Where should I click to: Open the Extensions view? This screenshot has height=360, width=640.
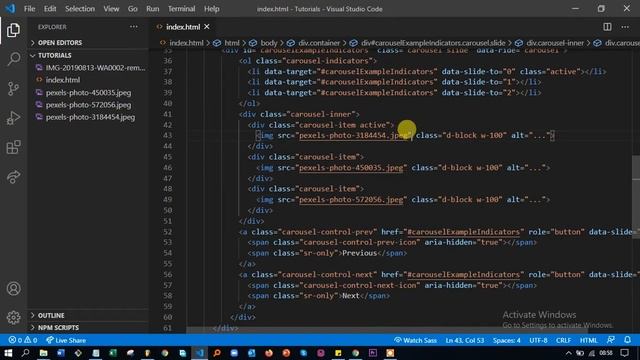[13, 147]
